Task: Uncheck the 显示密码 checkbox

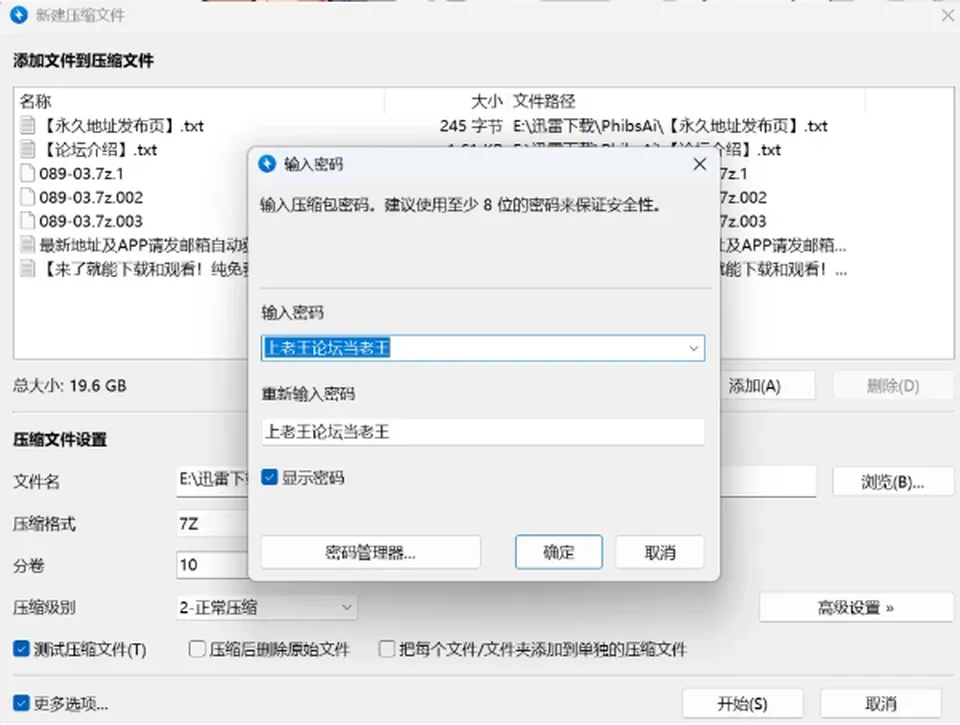Action: 269,477
